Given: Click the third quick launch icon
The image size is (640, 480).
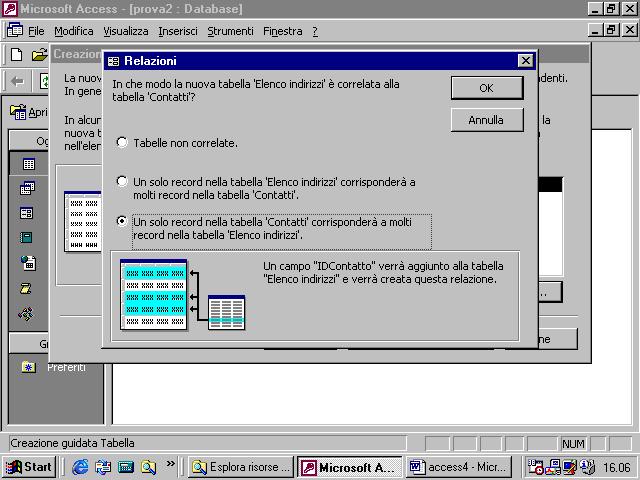Looking at the screenshot, I should point(126,467).
